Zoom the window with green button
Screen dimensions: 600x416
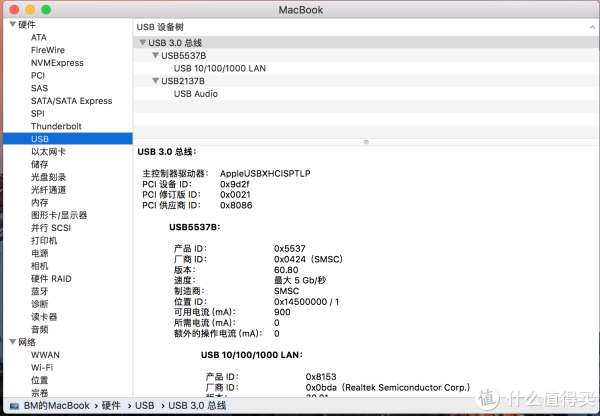pyautogui.click(x=46, y=10)
